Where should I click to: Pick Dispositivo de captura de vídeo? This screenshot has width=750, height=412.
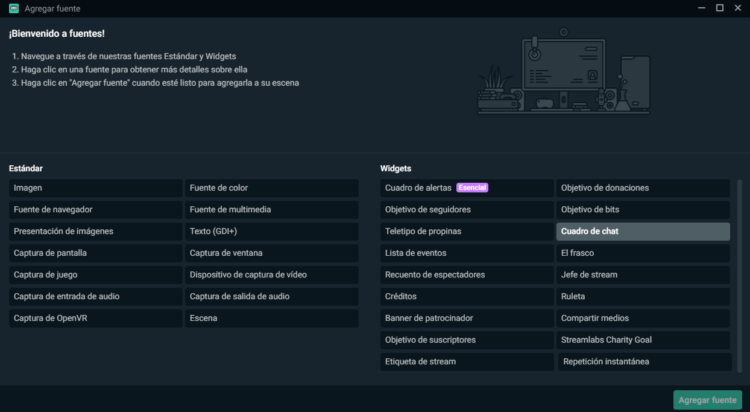272,275
